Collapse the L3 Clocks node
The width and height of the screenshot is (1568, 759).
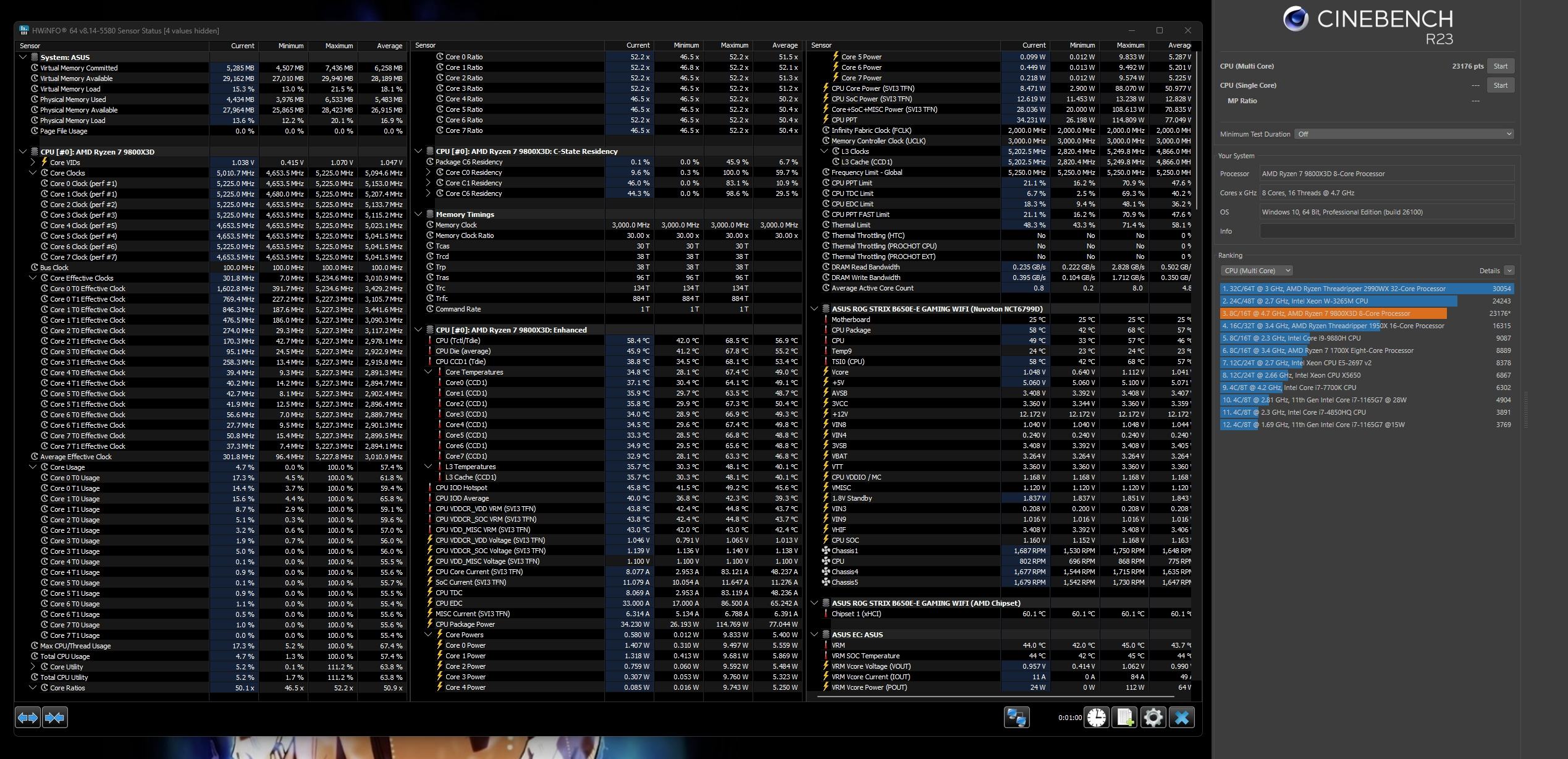[x=824, y=151]
